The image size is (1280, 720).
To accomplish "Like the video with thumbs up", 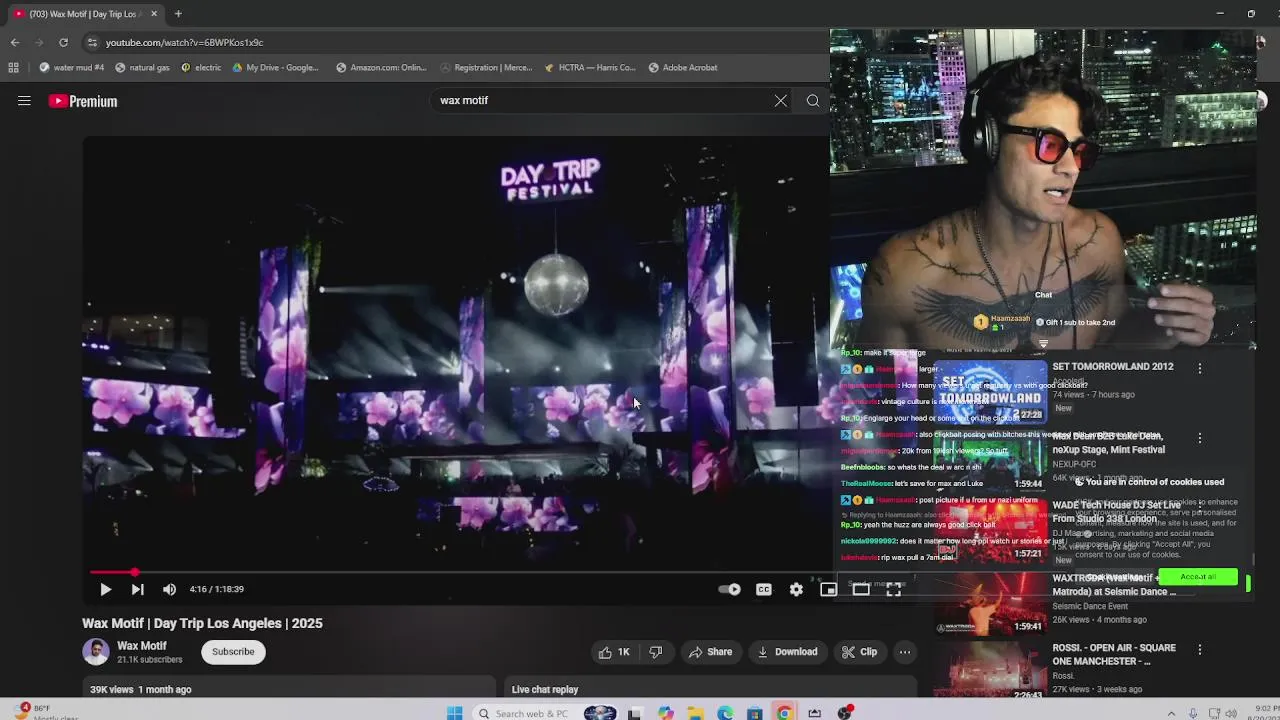I will pyautogui.click(x=614, y=652).
